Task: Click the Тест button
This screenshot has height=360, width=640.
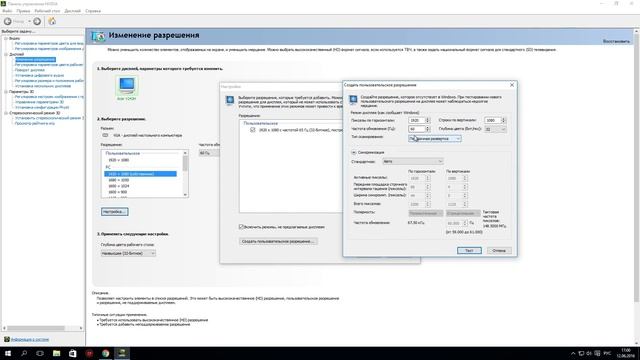Action: (469, 251)
